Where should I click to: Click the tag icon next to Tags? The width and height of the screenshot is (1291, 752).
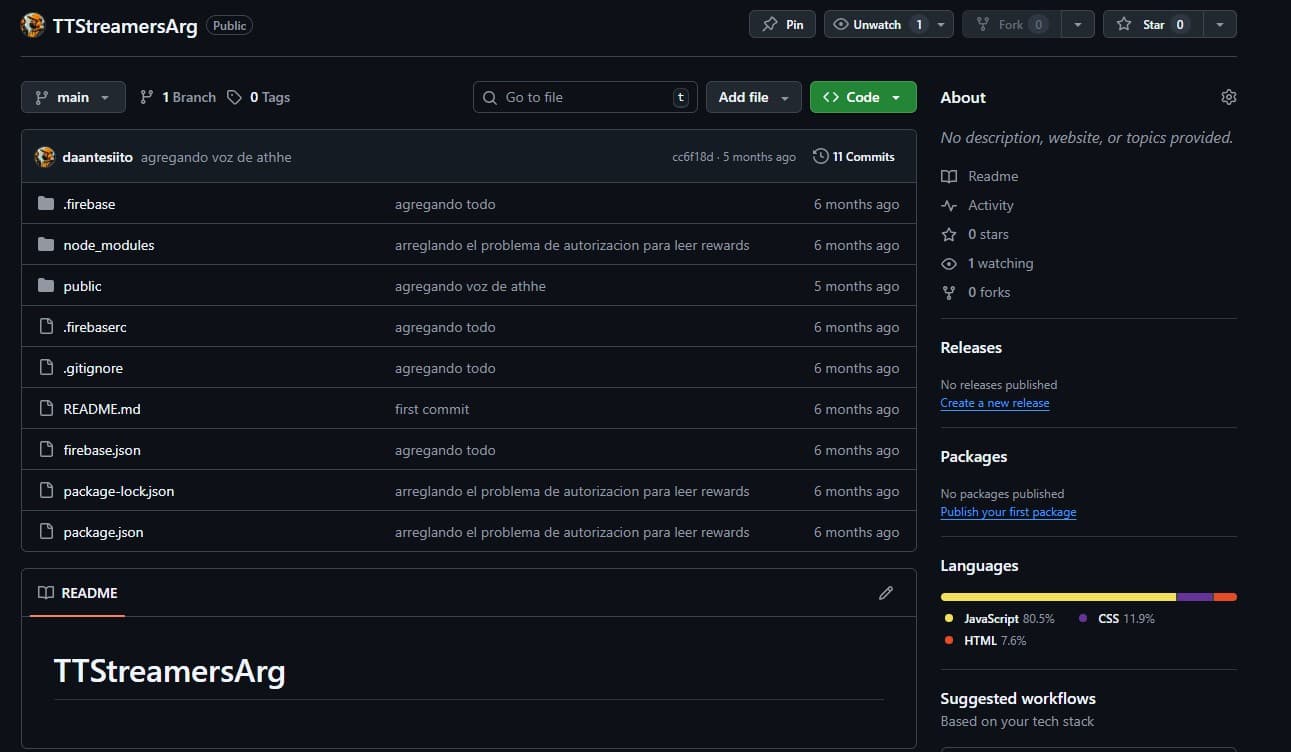pos(234,97)
